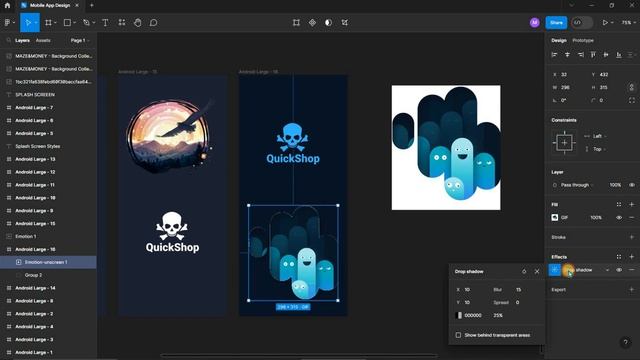Open the Figma main menu icon
Image resolution: width=640 pixels, height=360 pixels.
(7, 23)
